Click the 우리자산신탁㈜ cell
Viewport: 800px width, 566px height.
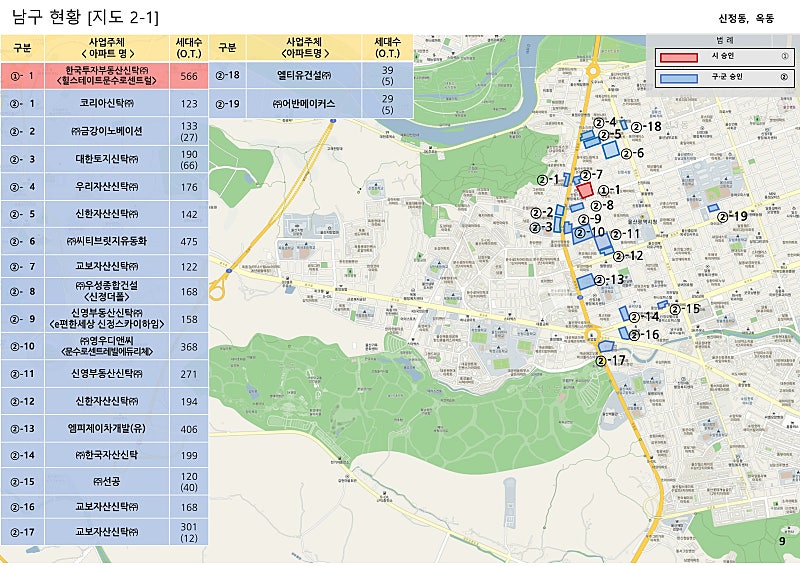107,187
